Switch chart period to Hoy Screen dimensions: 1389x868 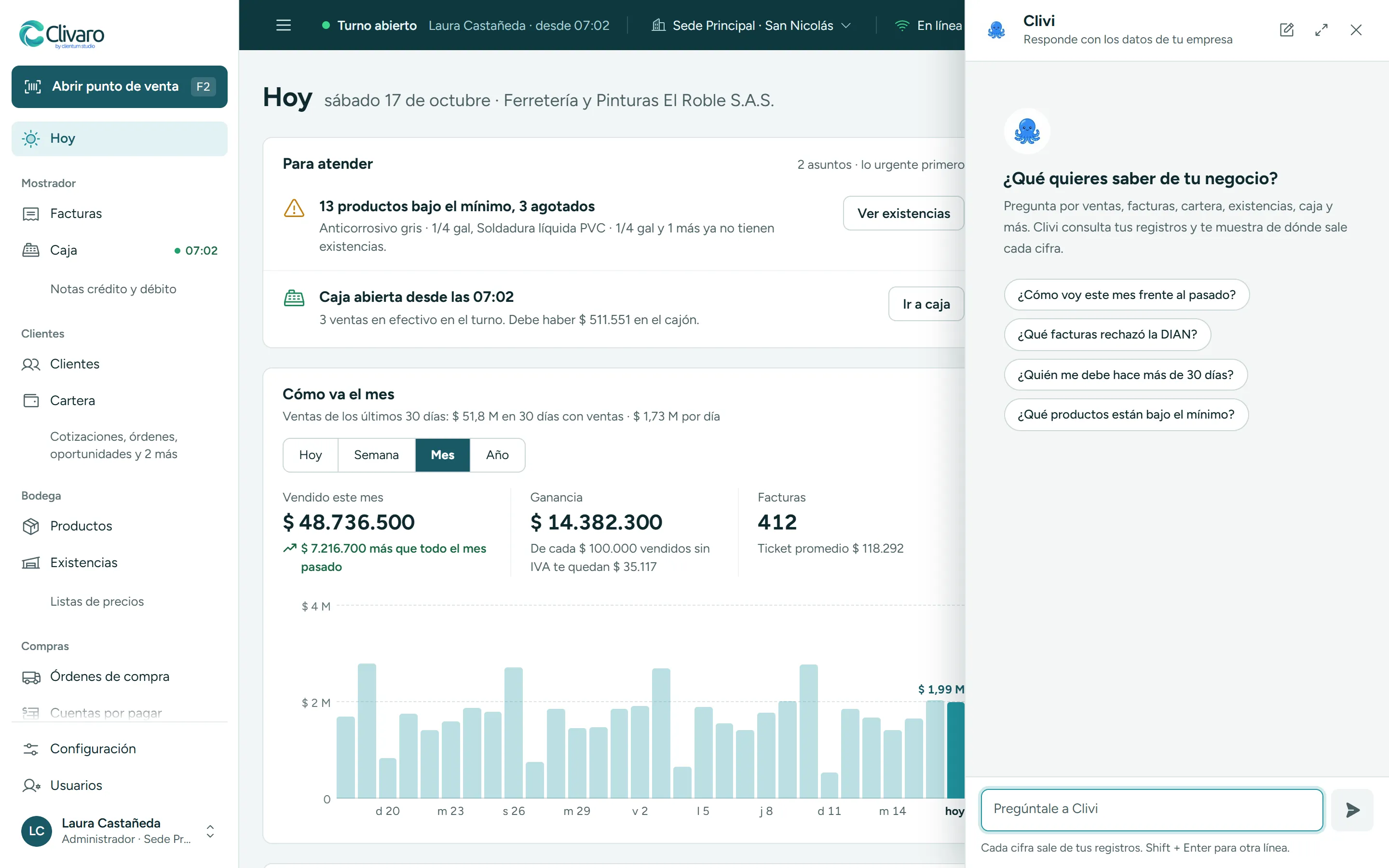click(x=311, y=455)
